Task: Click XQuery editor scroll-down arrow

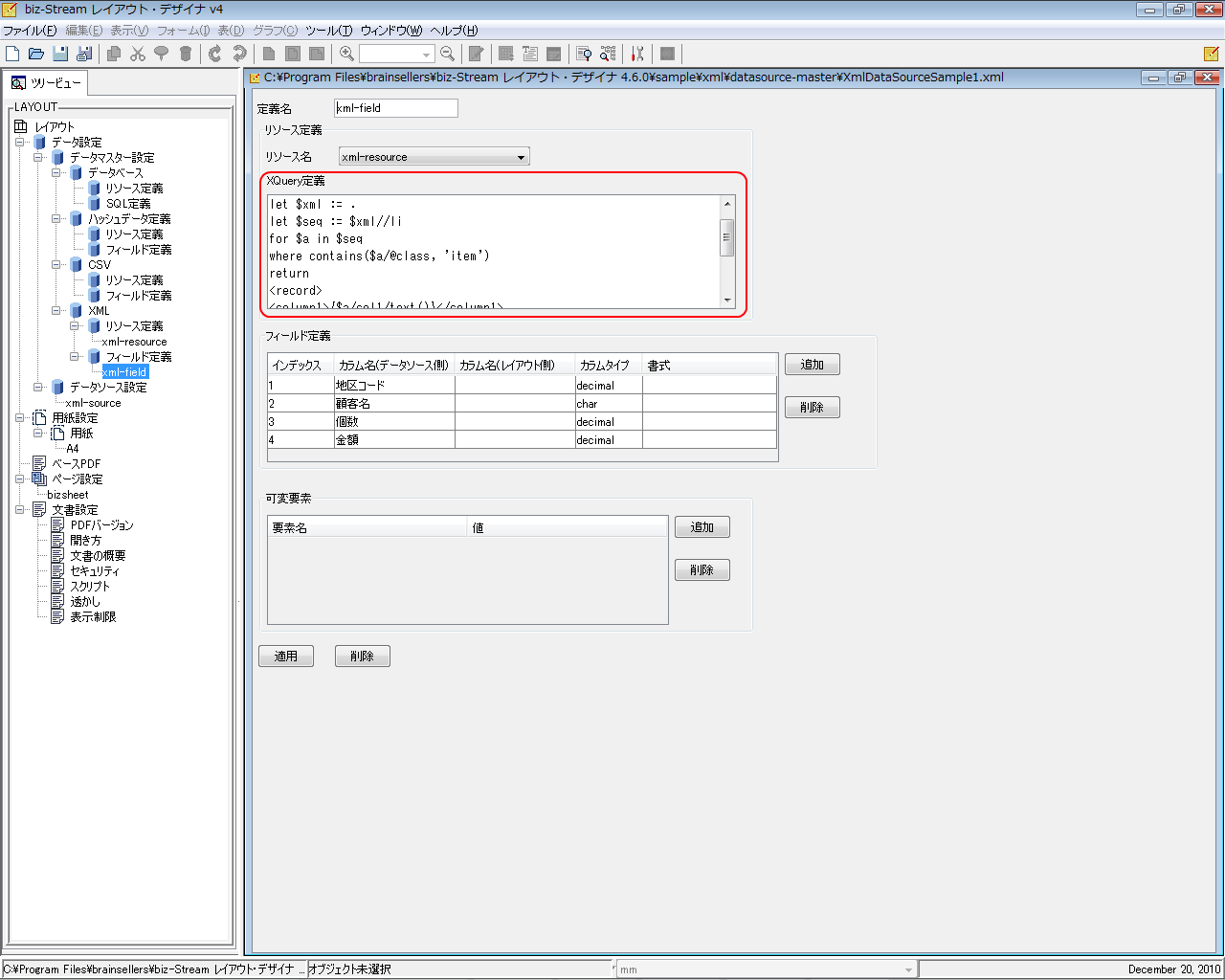Action: [x=727, y=301]
